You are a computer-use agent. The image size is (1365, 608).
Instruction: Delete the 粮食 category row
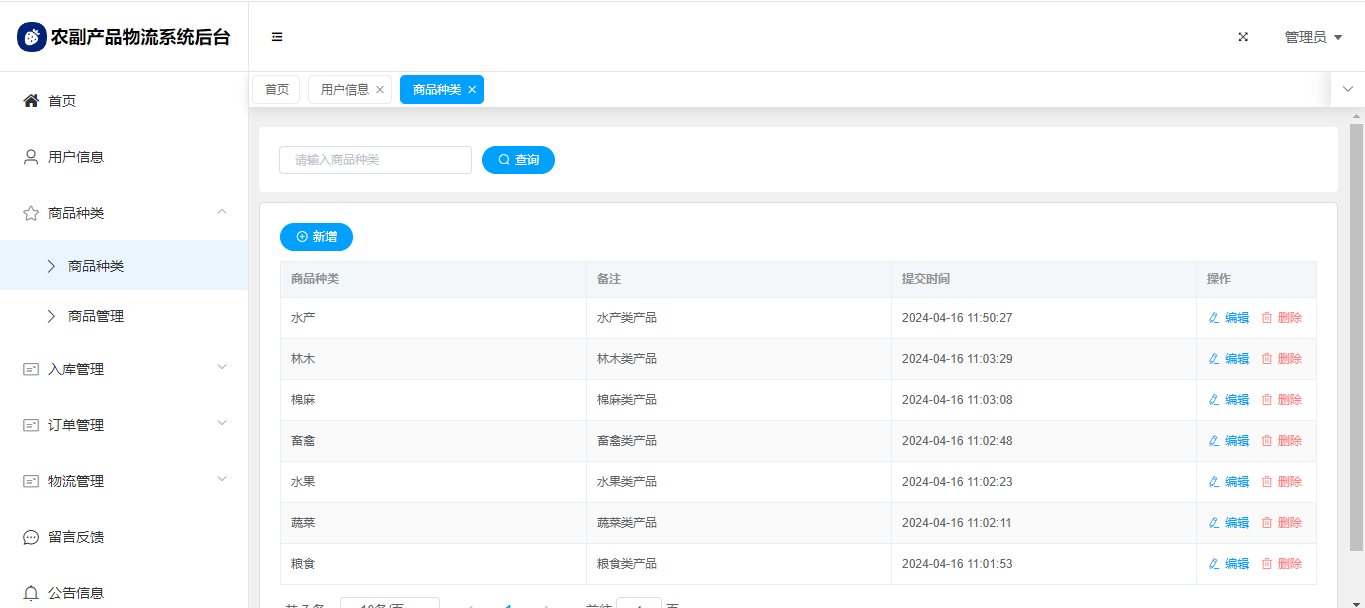pyautogui.click(x=1282, y=564)
